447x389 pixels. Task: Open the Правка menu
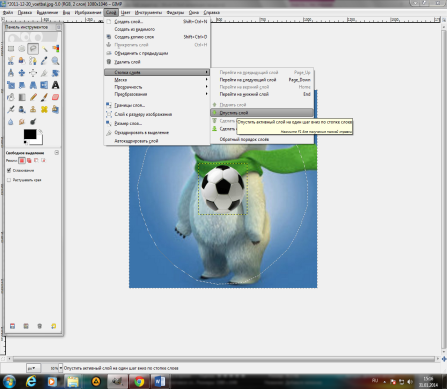point(25,12)
